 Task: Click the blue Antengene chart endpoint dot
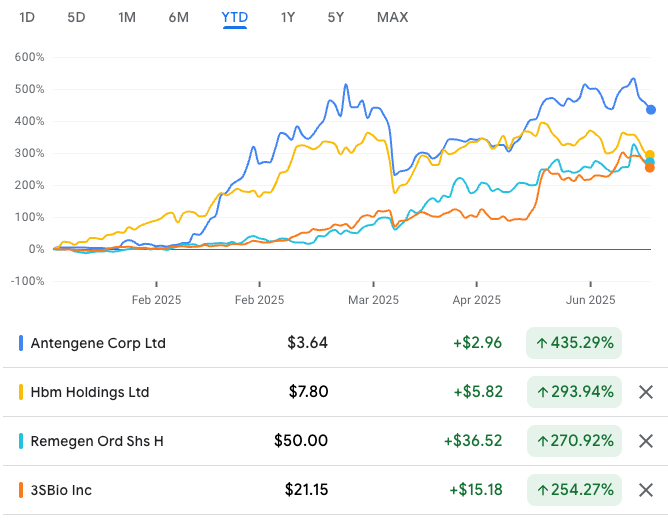[651, 109]
